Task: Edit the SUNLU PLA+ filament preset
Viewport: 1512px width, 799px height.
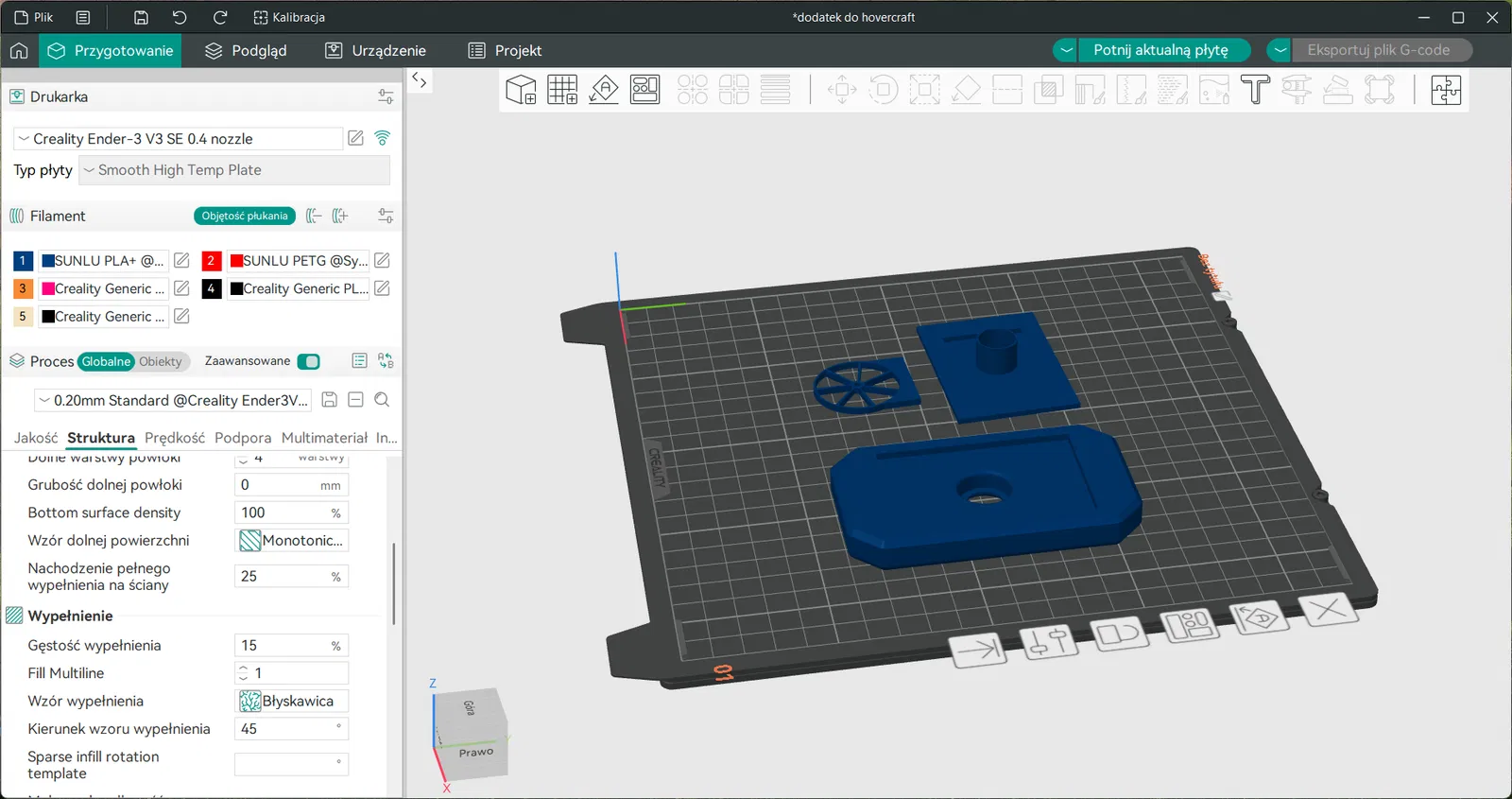Action: click(x=182, y=260)
